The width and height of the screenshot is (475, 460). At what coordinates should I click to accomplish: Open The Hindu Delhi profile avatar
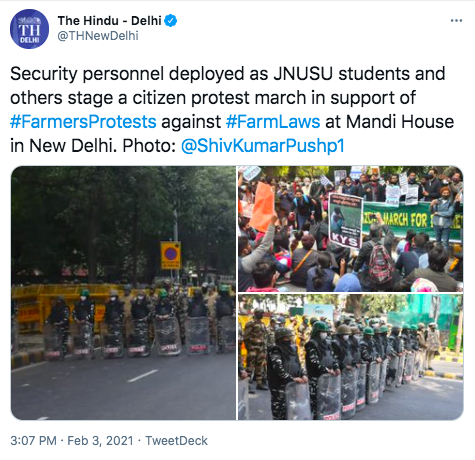tap(29, 29)
